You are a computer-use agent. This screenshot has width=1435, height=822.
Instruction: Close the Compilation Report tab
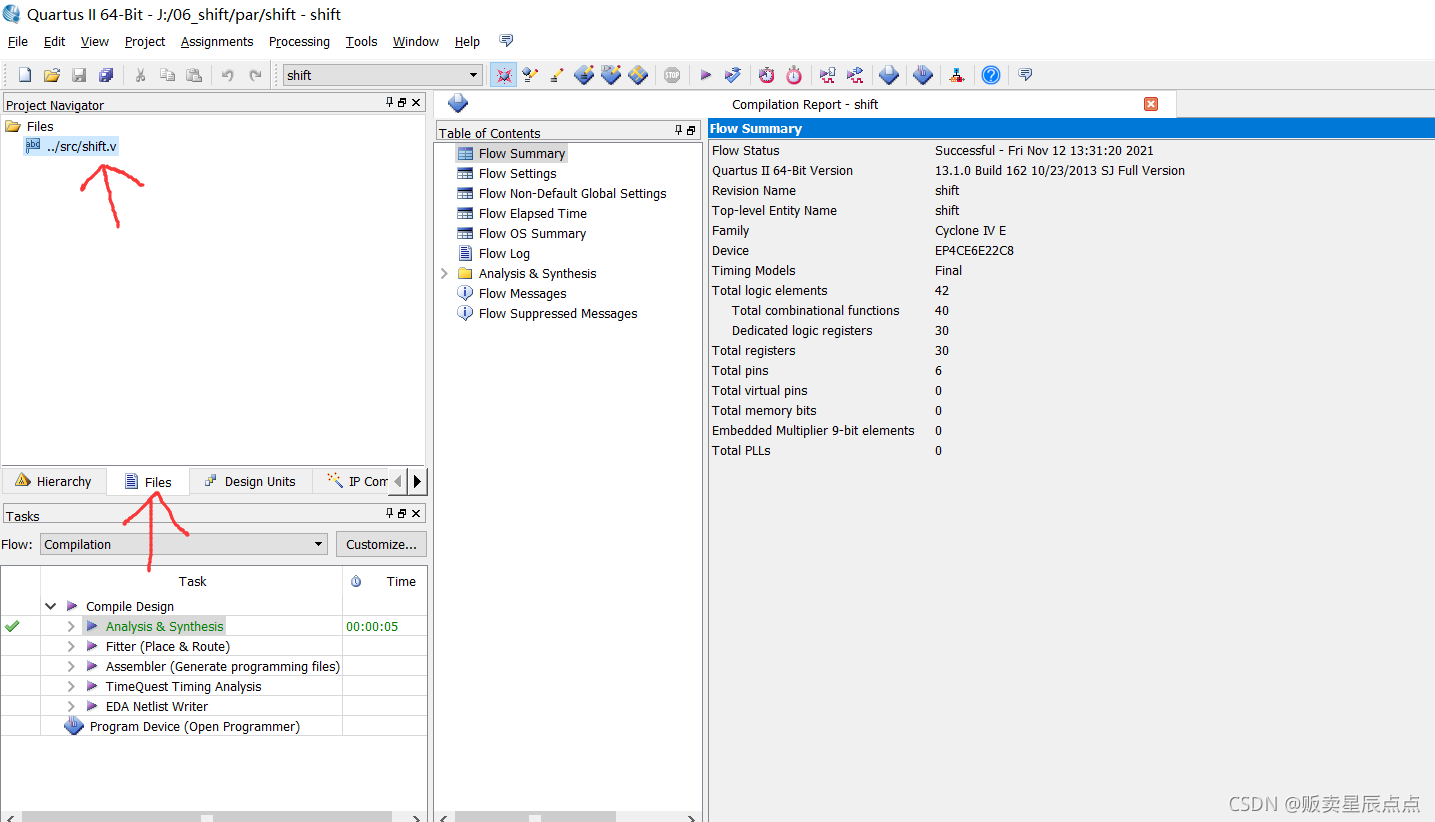click(1151, 104)
